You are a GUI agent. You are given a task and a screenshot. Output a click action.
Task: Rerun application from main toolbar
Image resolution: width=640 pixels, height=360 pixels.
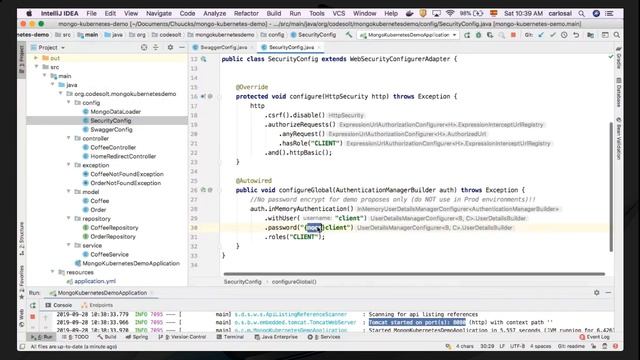467,35
